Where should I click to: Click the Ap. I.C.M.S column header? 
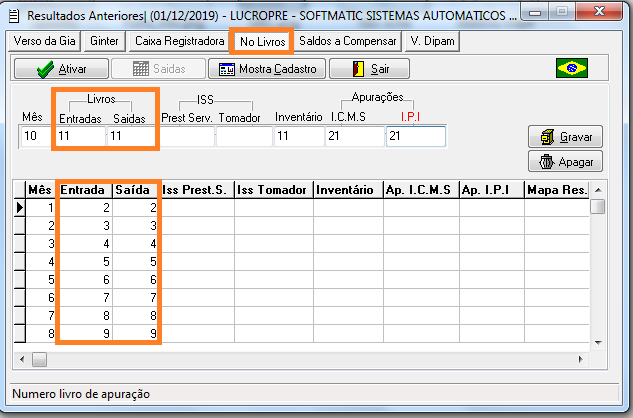coord(421,190)
